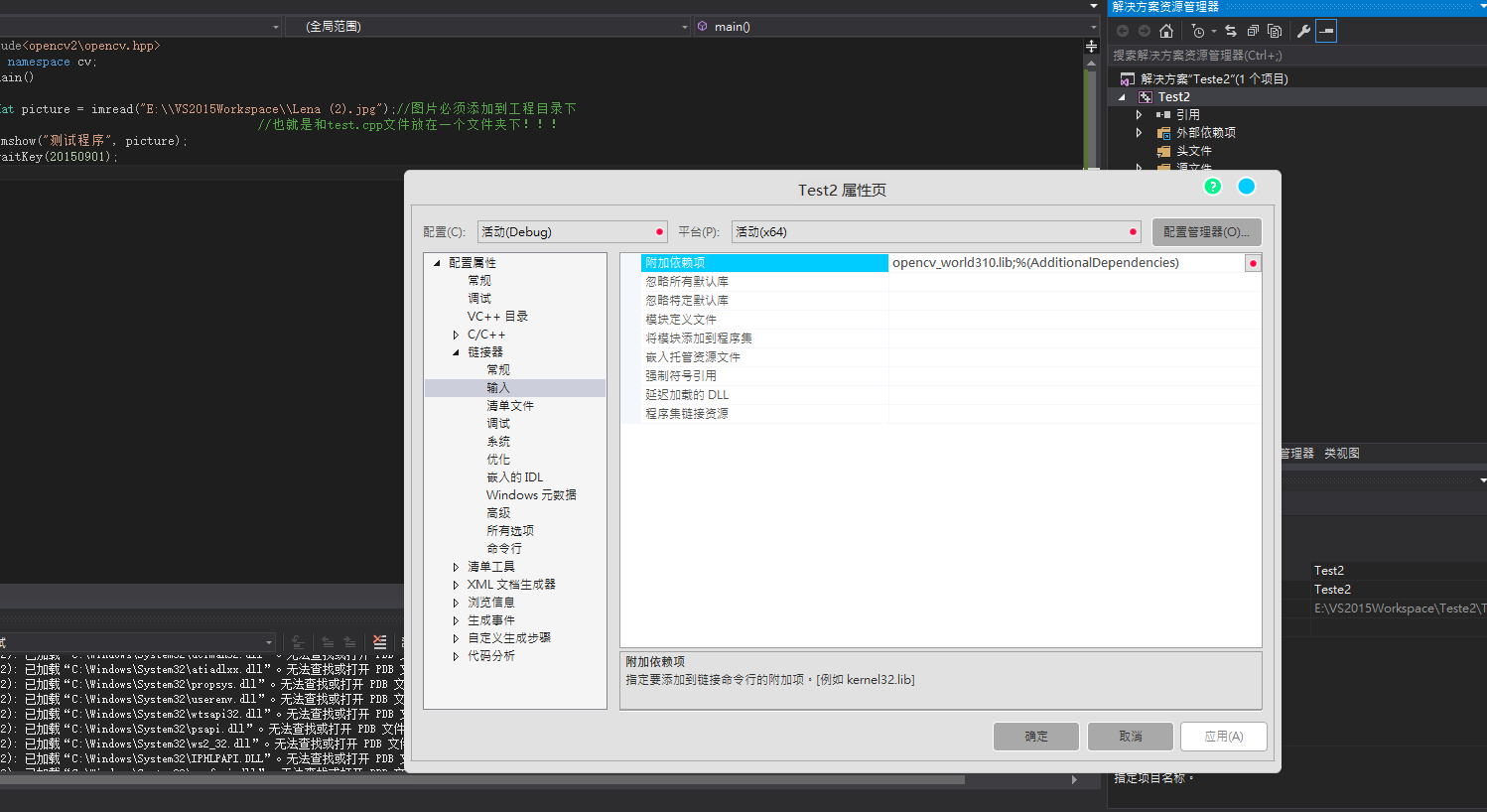Screen dimensions: 1487x812
Task: Select 高级 under 链接器
Action: click(x=497, y=513)
